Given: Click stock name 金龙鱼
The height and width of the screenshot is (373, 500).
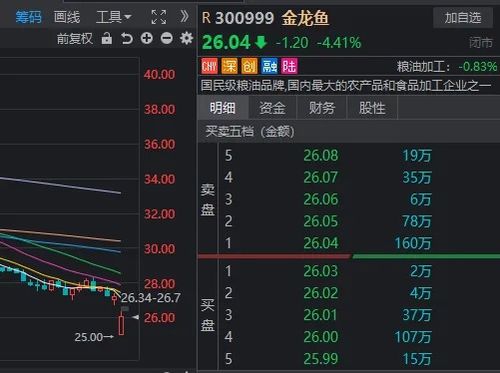Looking at the screenshot, I should 305,18.
